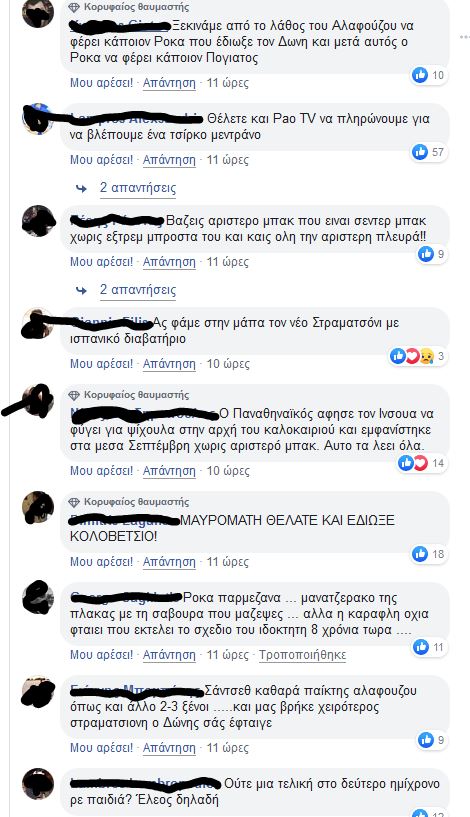Viewport: 470px width, 817px height.
Task: Open the avatar of the Ροκα παρμεζανα commenter
Action: click(x=38, y=597)
